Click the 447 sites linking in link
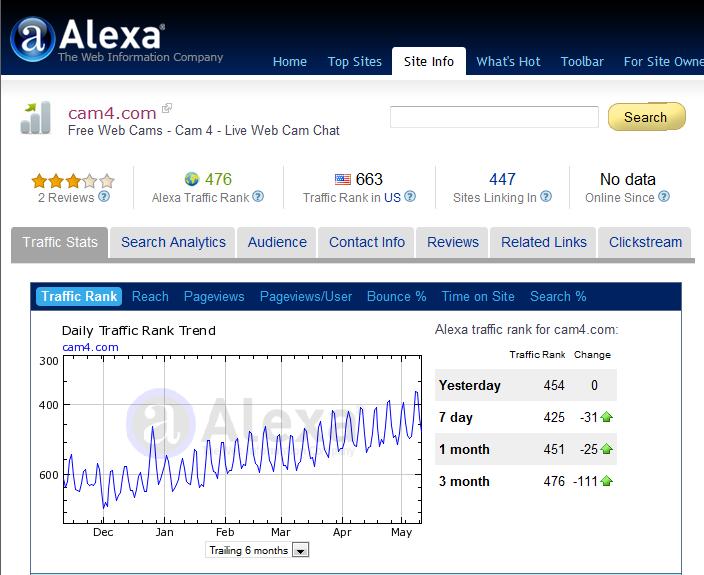This screenshot has width=704, height=575. [502, 179]
